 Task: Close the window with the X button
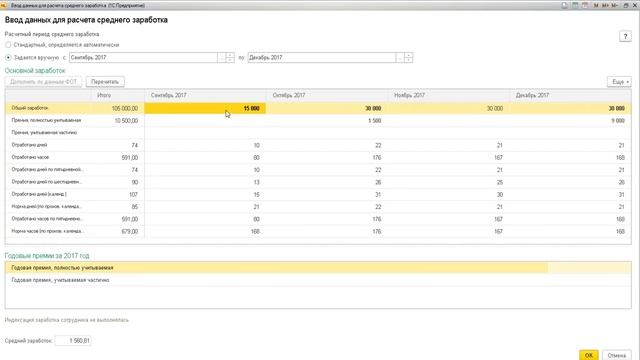coord(635,5)
